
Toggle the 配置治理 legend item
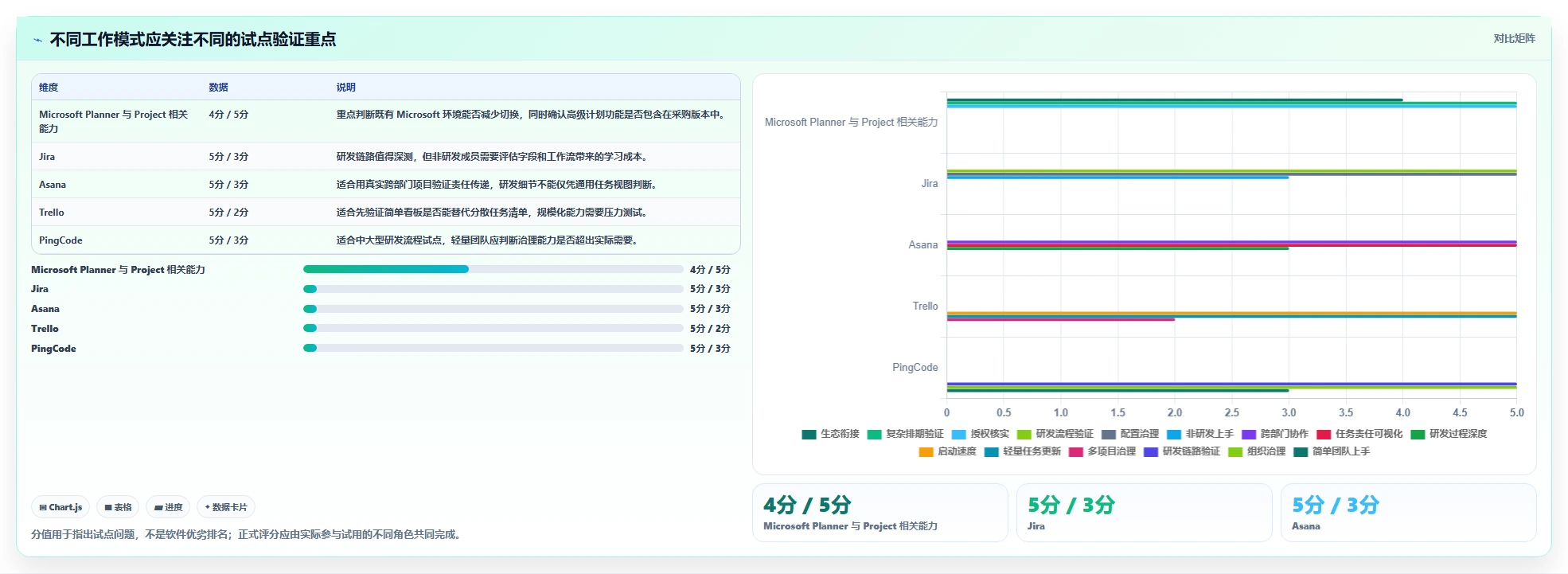[x=1129, y=434]
